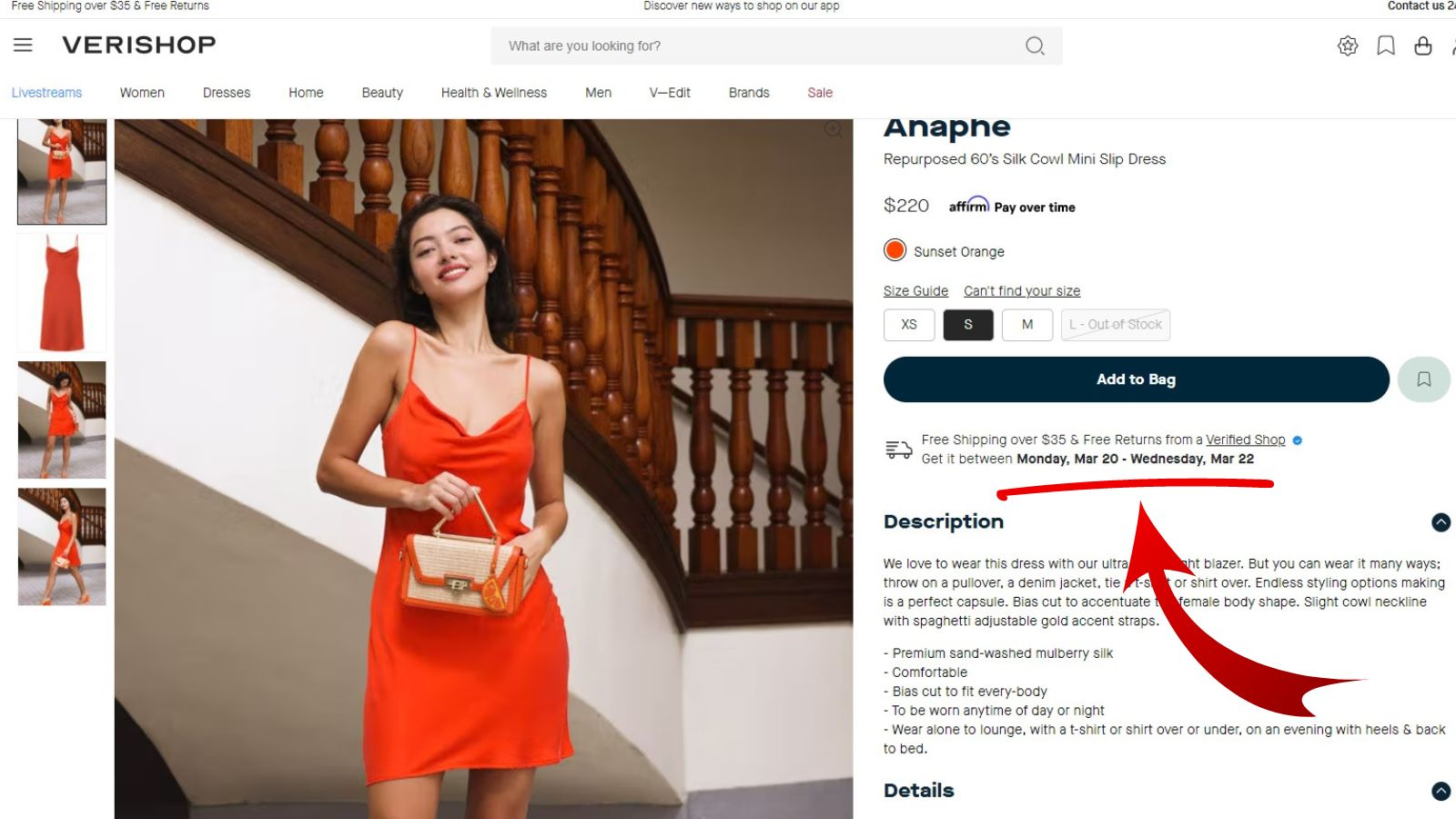Click Add to Bag button
This screenshot has height=819, width=1456.
pos(1137,379)
